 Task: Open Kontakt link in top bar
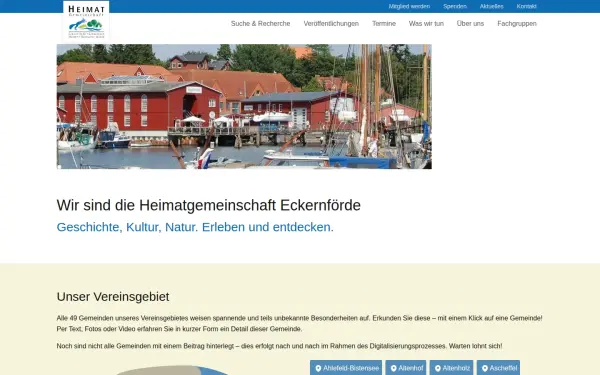point(527,7)
